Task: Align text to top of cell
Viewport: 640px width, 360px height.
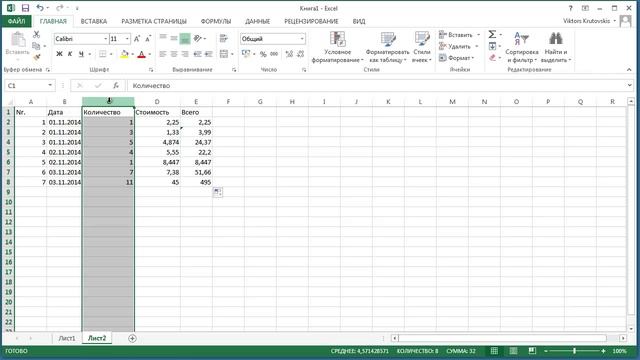Action: 163,38
